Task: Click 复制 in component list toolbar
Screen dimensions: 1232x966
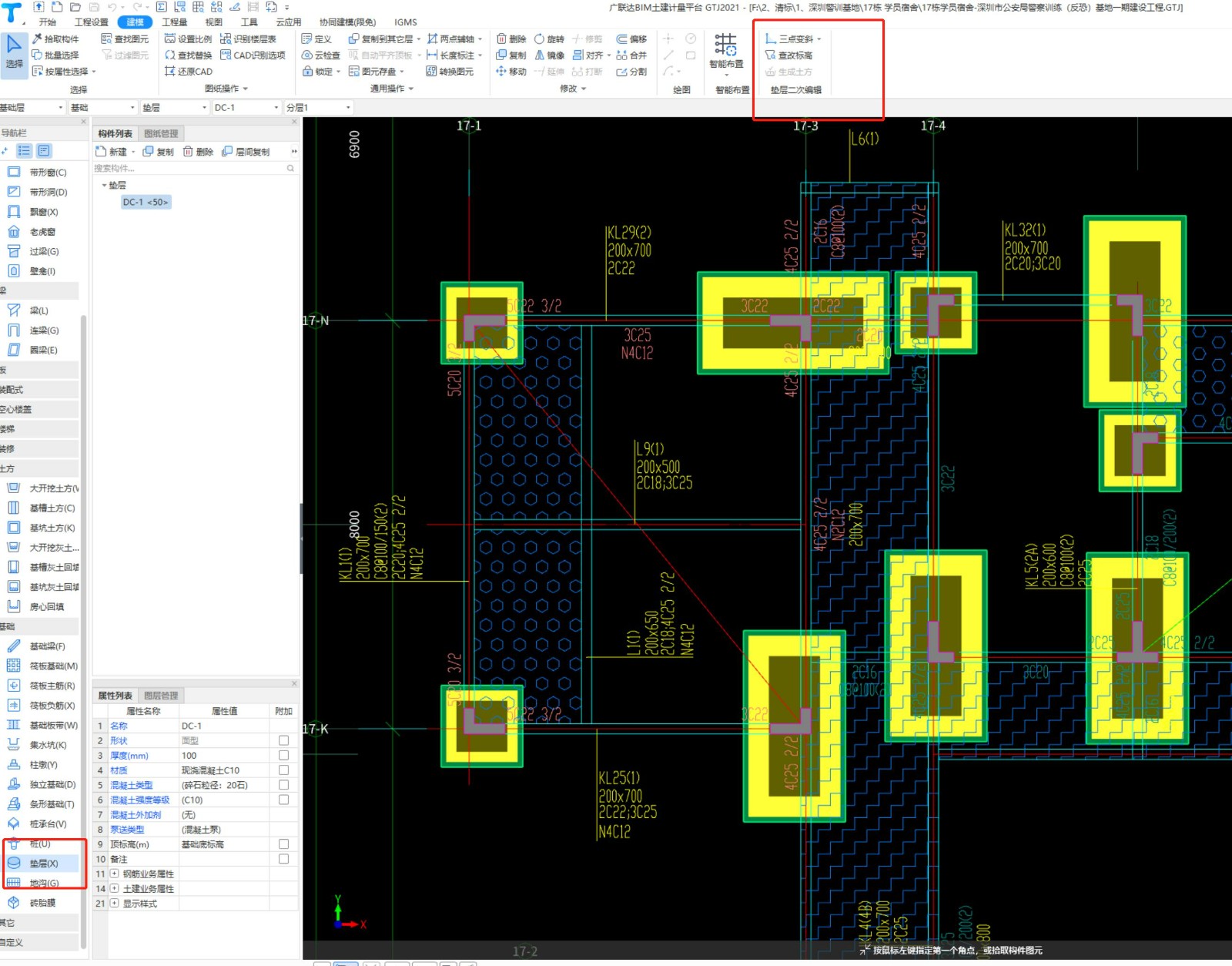Action: 159,152
